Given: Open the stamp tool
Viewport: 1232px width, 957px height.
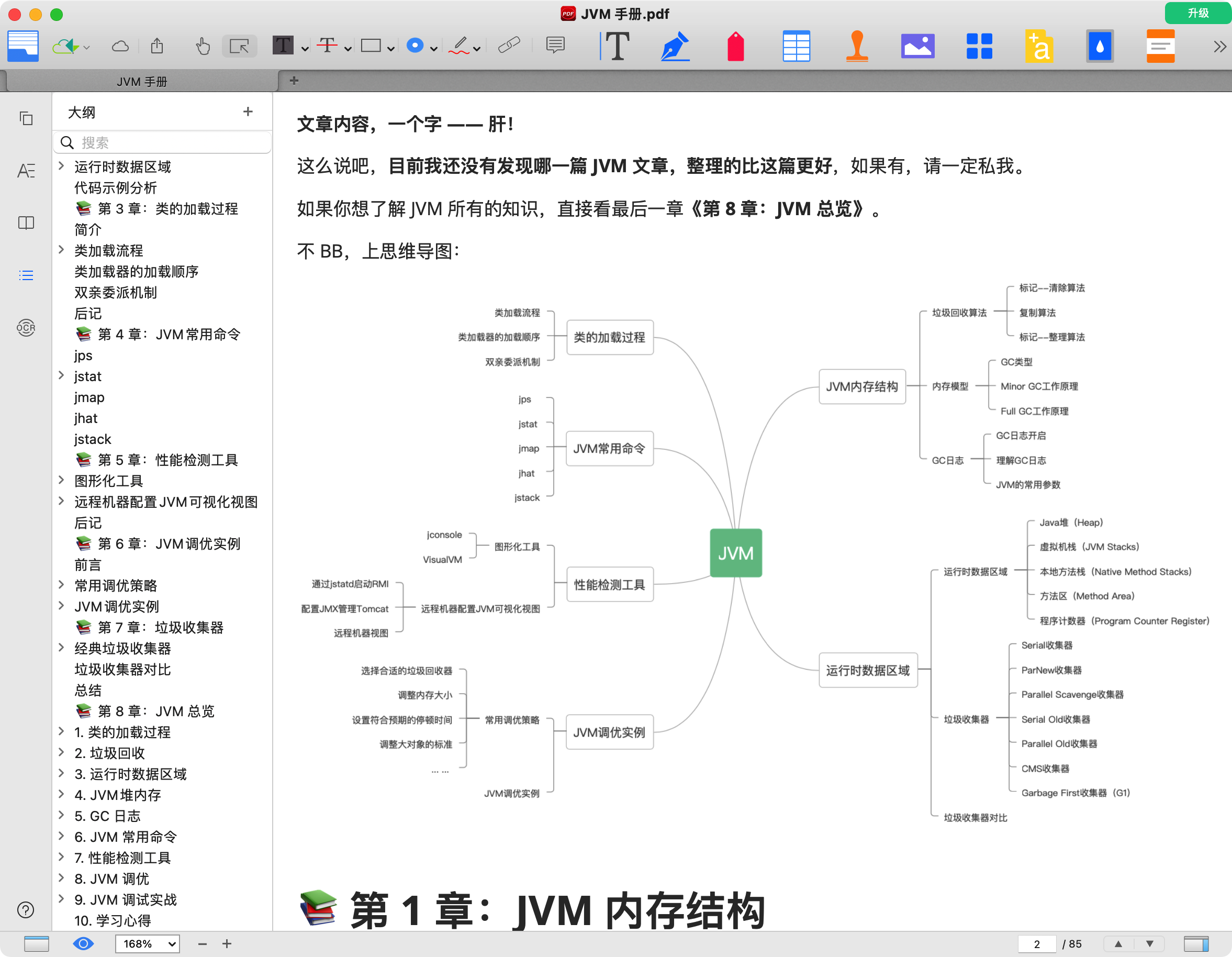Looking at the screenshot, I should click(x=857, y=46).
